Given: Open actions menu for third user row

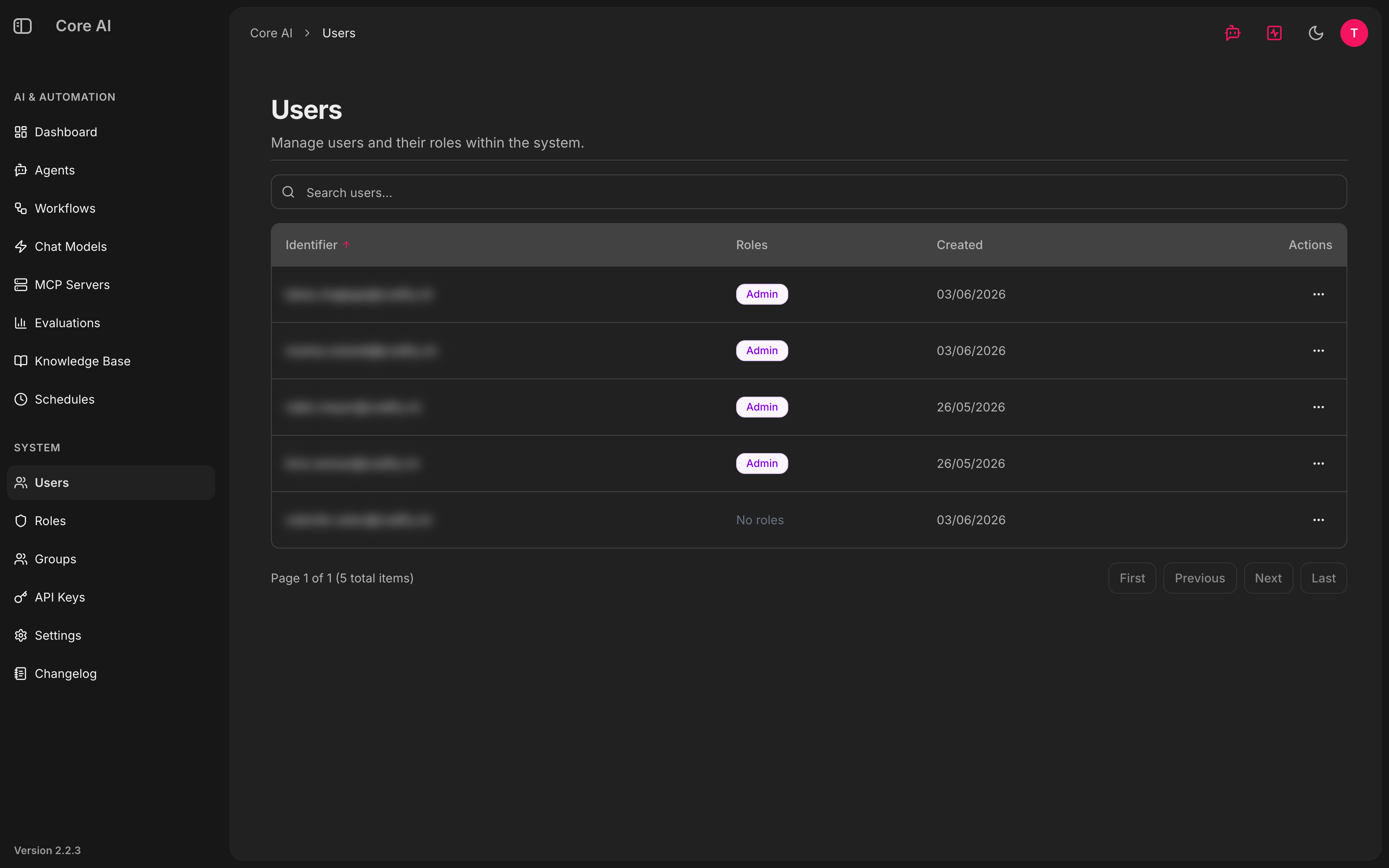Looking at the screenshot, I should 1318,407.
